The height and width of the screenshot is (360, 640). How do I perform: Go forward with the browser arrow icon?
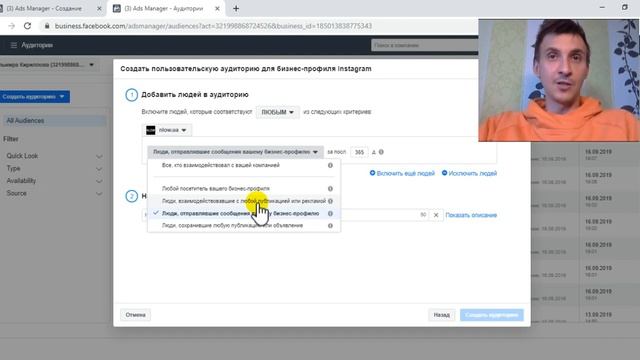(11, 26)
